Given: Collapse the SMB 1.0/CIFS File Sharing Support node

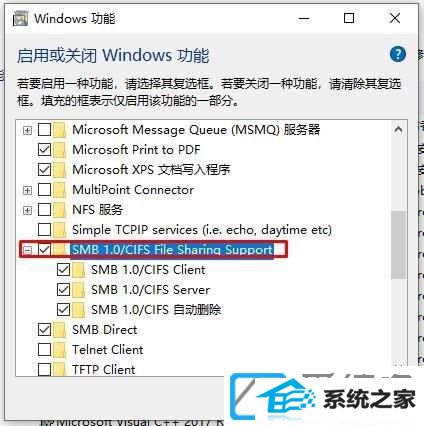Looking at the screenshot, I should point(27,250).
